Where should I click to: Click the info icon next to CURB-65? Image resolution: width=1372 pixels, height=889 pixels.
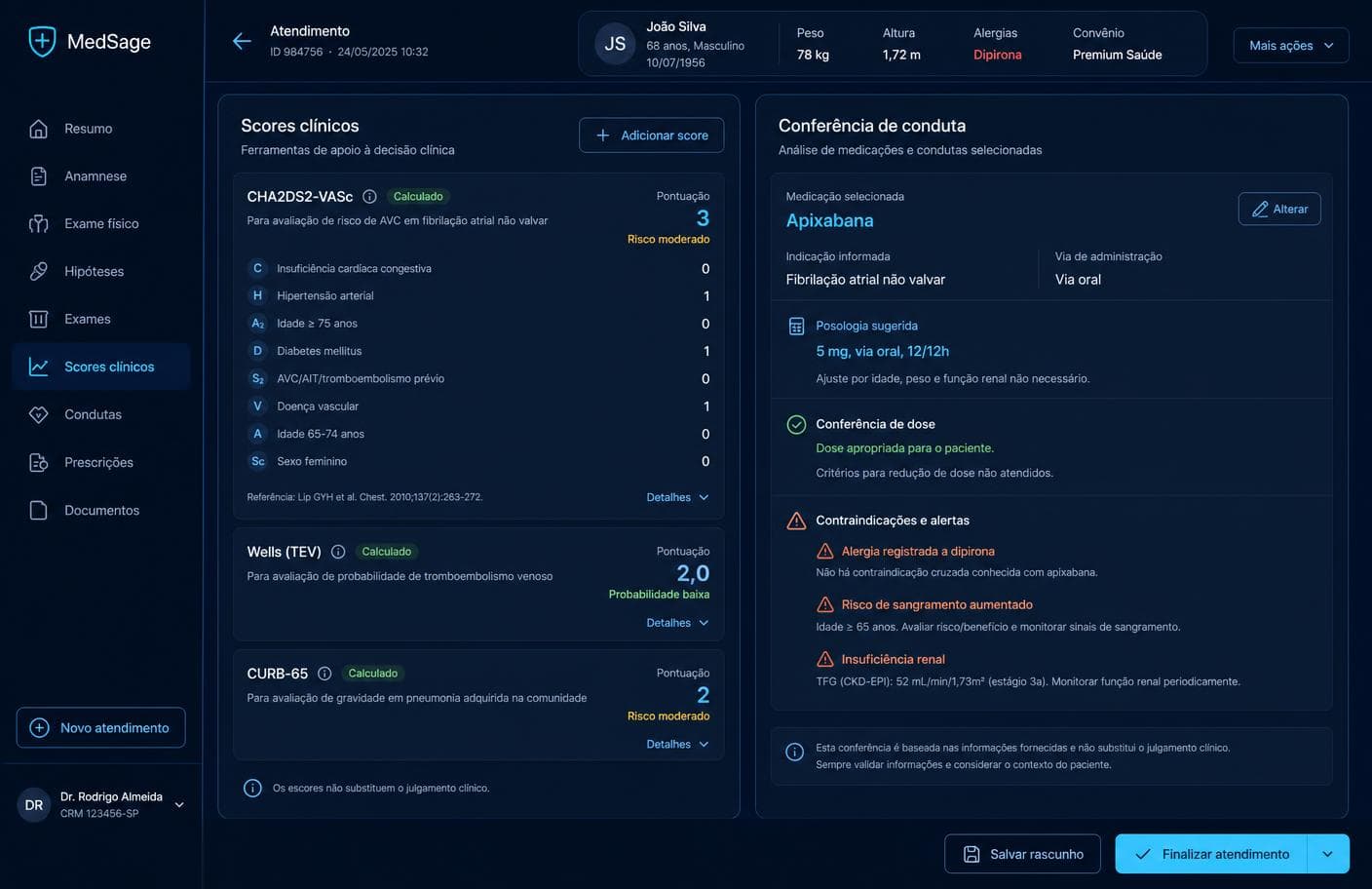[324, 674]
